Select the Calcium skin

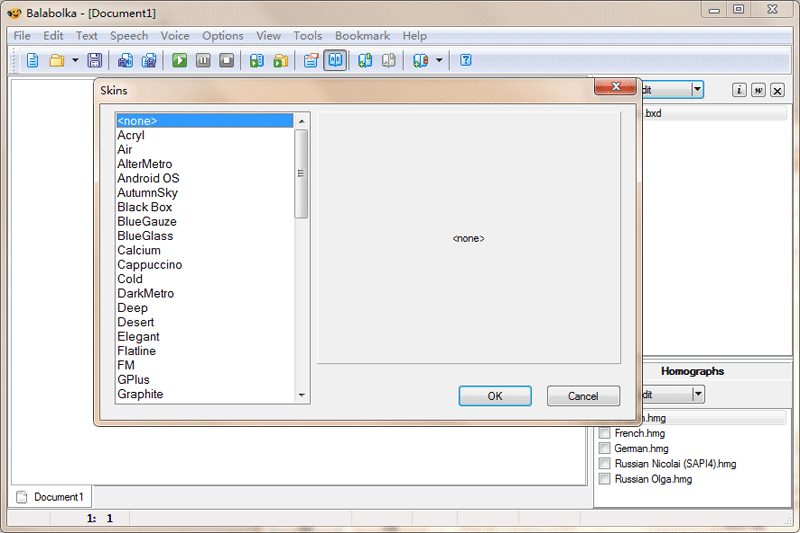click(x=205, y=250)
